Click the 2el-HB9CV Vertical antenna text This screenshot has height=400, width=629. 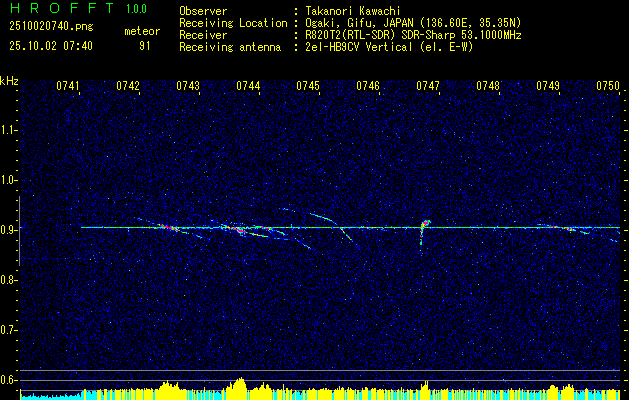[387, 47]
